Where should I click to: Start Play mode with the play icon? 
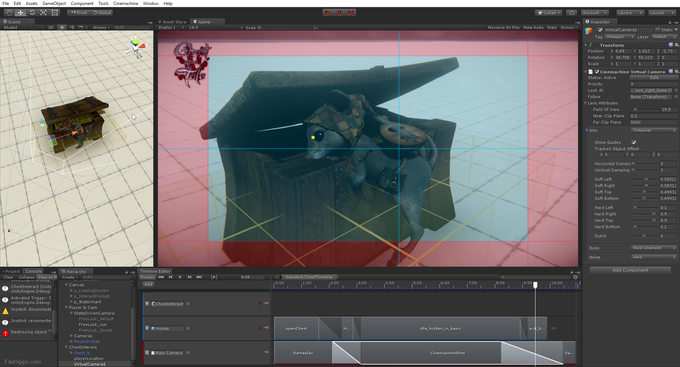tap(328, 13)
